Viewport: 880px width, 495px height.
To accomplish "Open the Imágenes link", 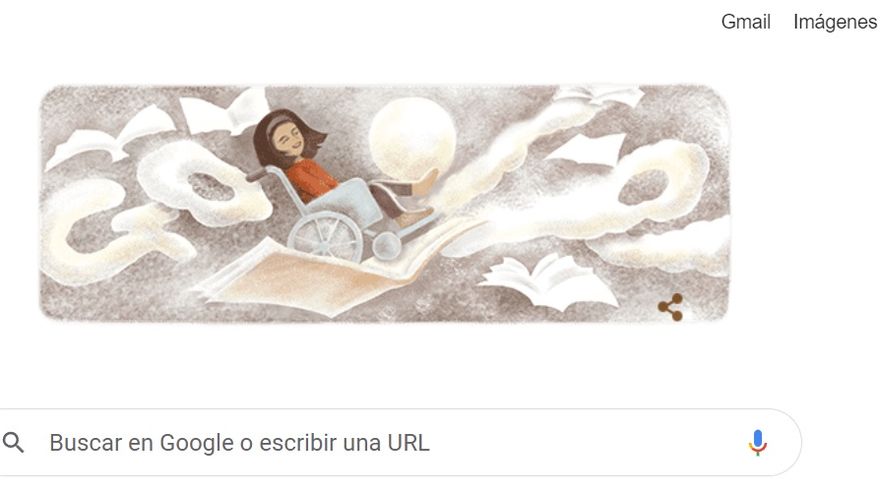I will point(835,22).
